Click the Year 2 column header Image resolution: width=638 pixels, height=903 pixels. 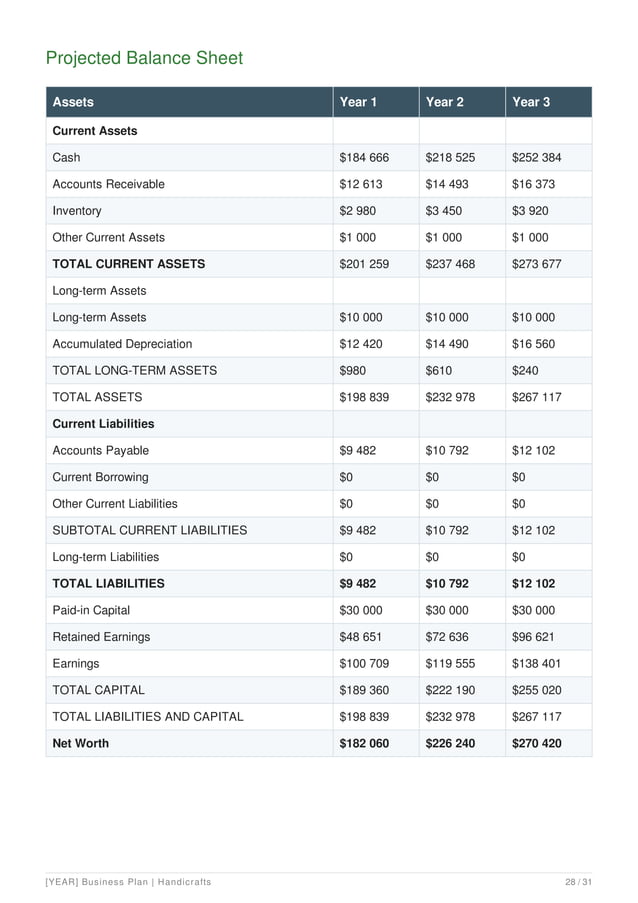[x=445, y=102]
